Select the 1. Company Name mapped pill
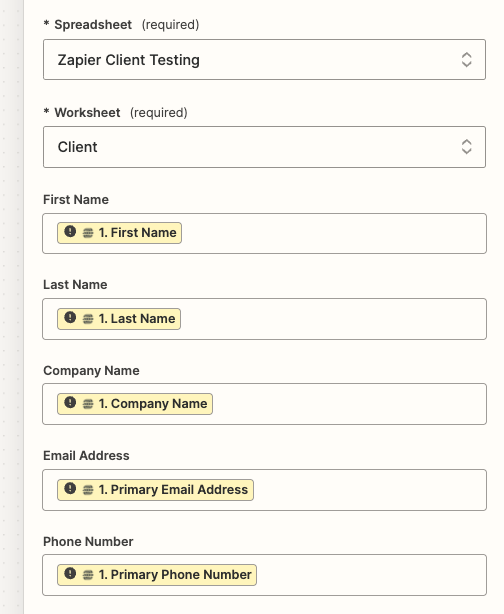 pos(135,404)
